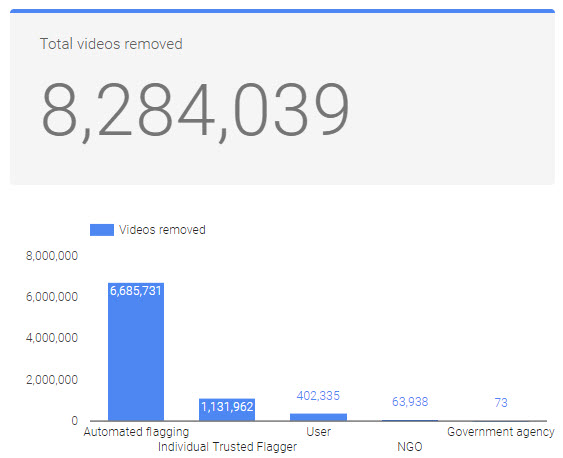Click the Automated flagging bar
Viewport: 563px width, 458px height.
(x=136, y=352)
